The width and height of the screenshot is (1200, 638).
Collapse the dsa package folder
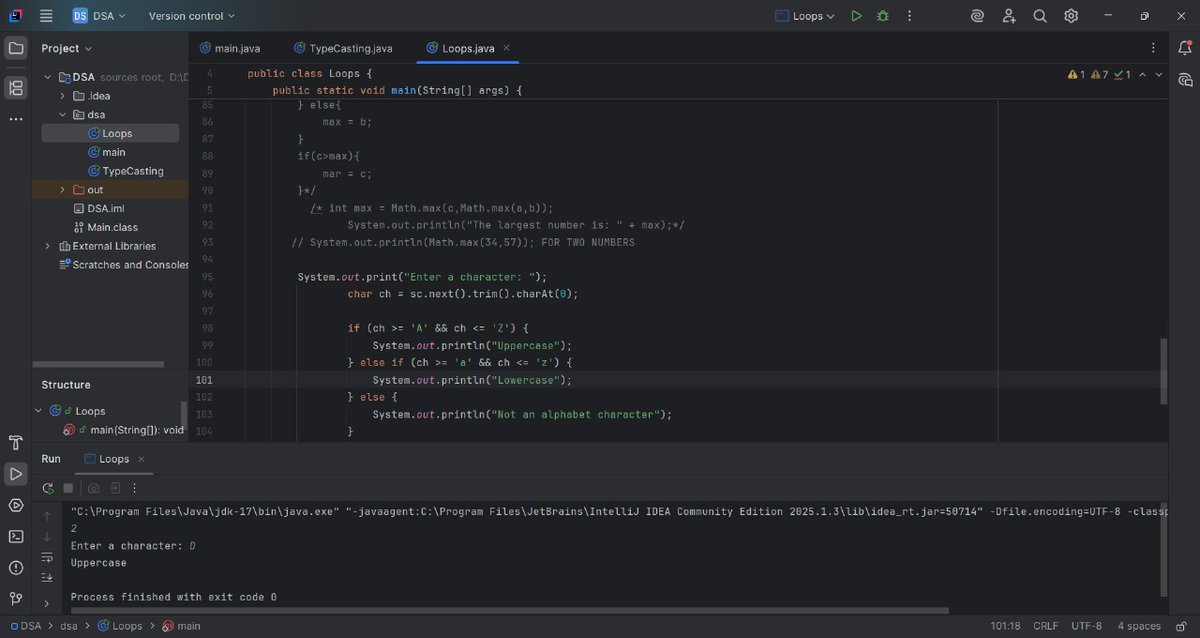(63, 115)
